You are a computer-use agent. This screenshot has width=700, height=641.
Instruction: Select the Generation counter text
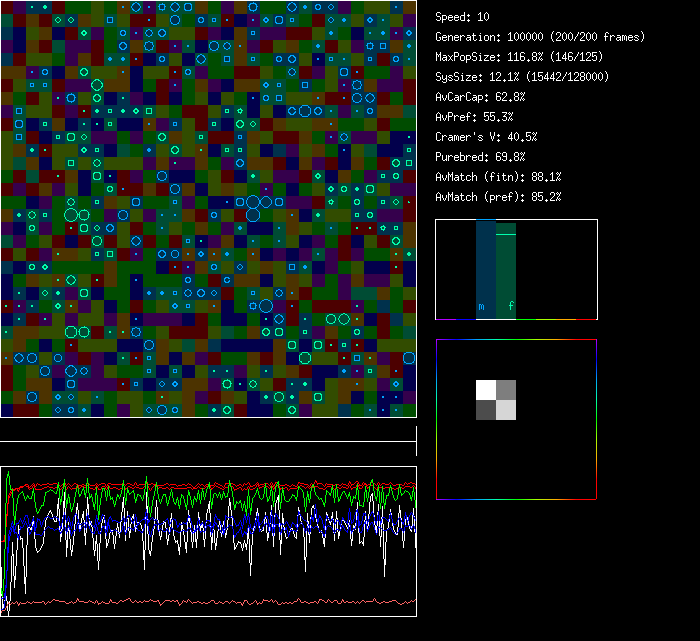(x=540, y=37)
